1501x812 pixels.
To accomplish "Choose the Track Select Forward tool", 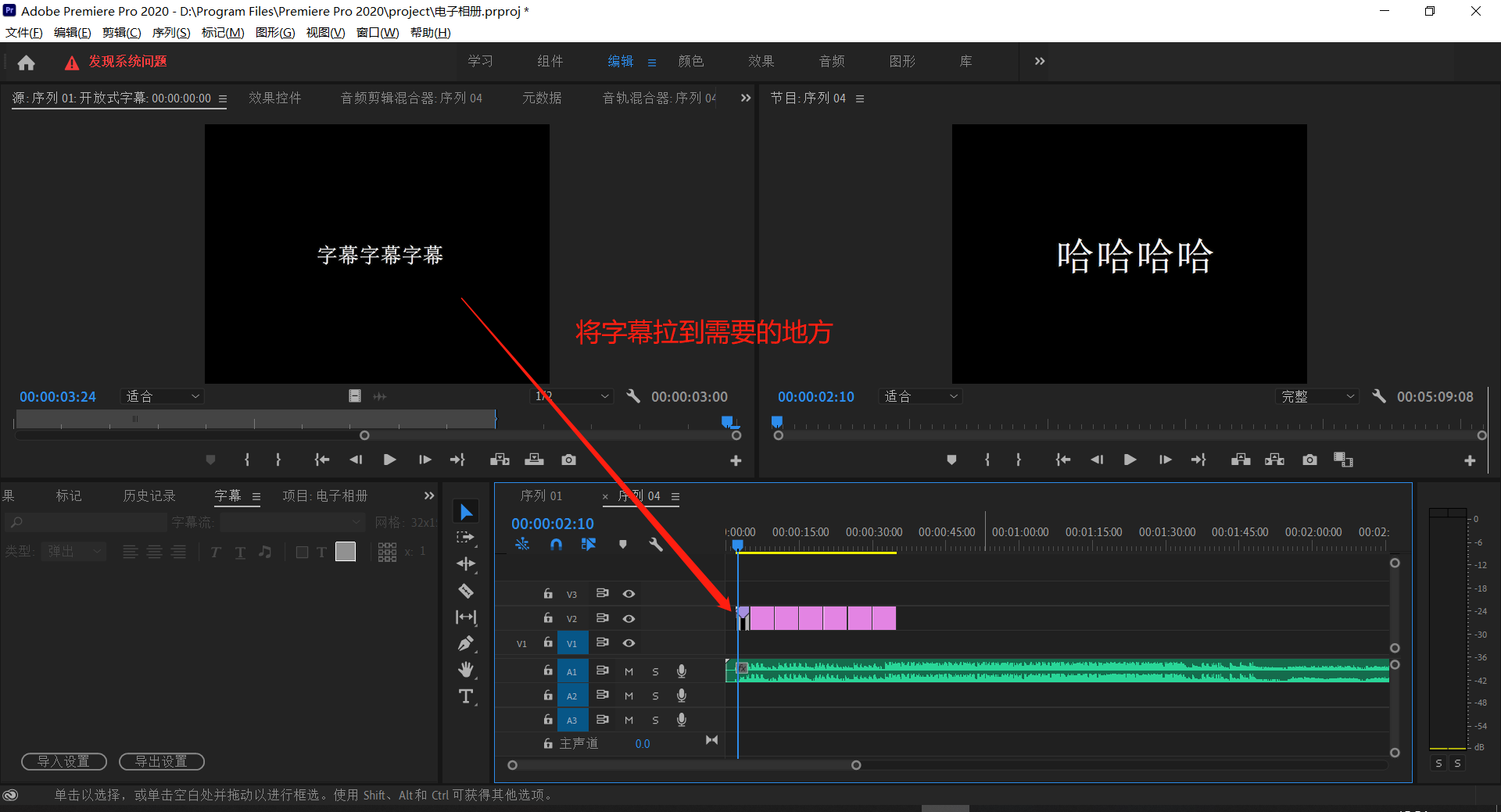I will point(466,538).
